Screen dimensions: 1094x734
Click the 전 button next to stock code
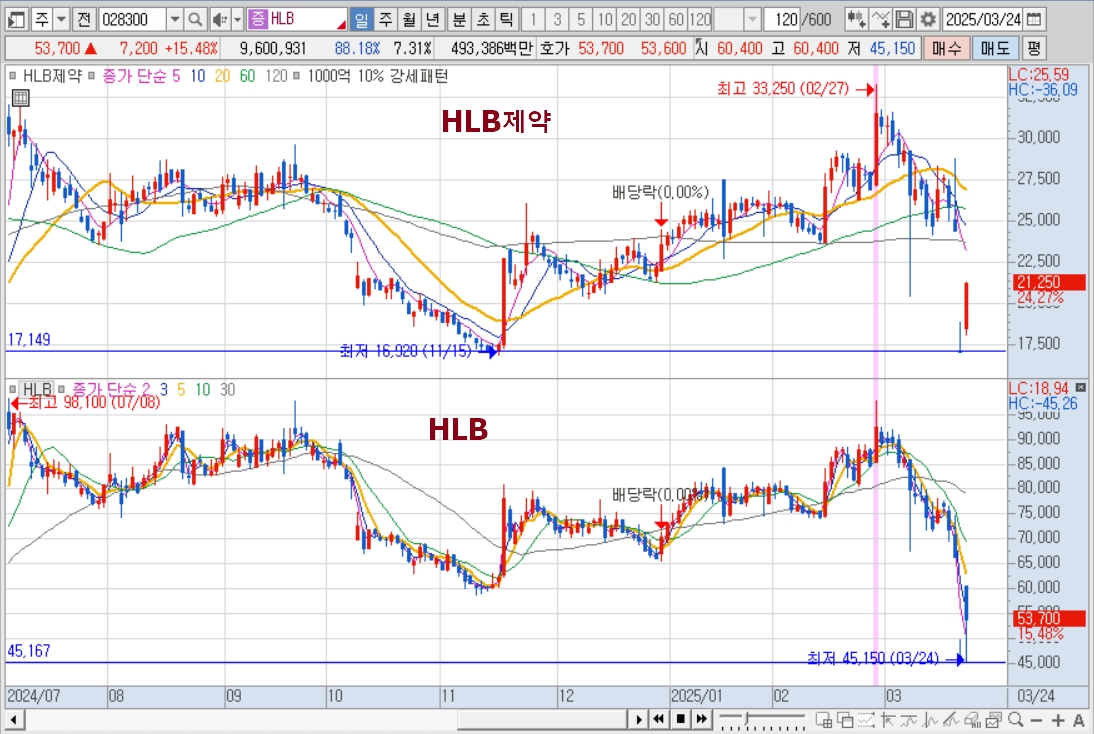click(x=84, y=20)
